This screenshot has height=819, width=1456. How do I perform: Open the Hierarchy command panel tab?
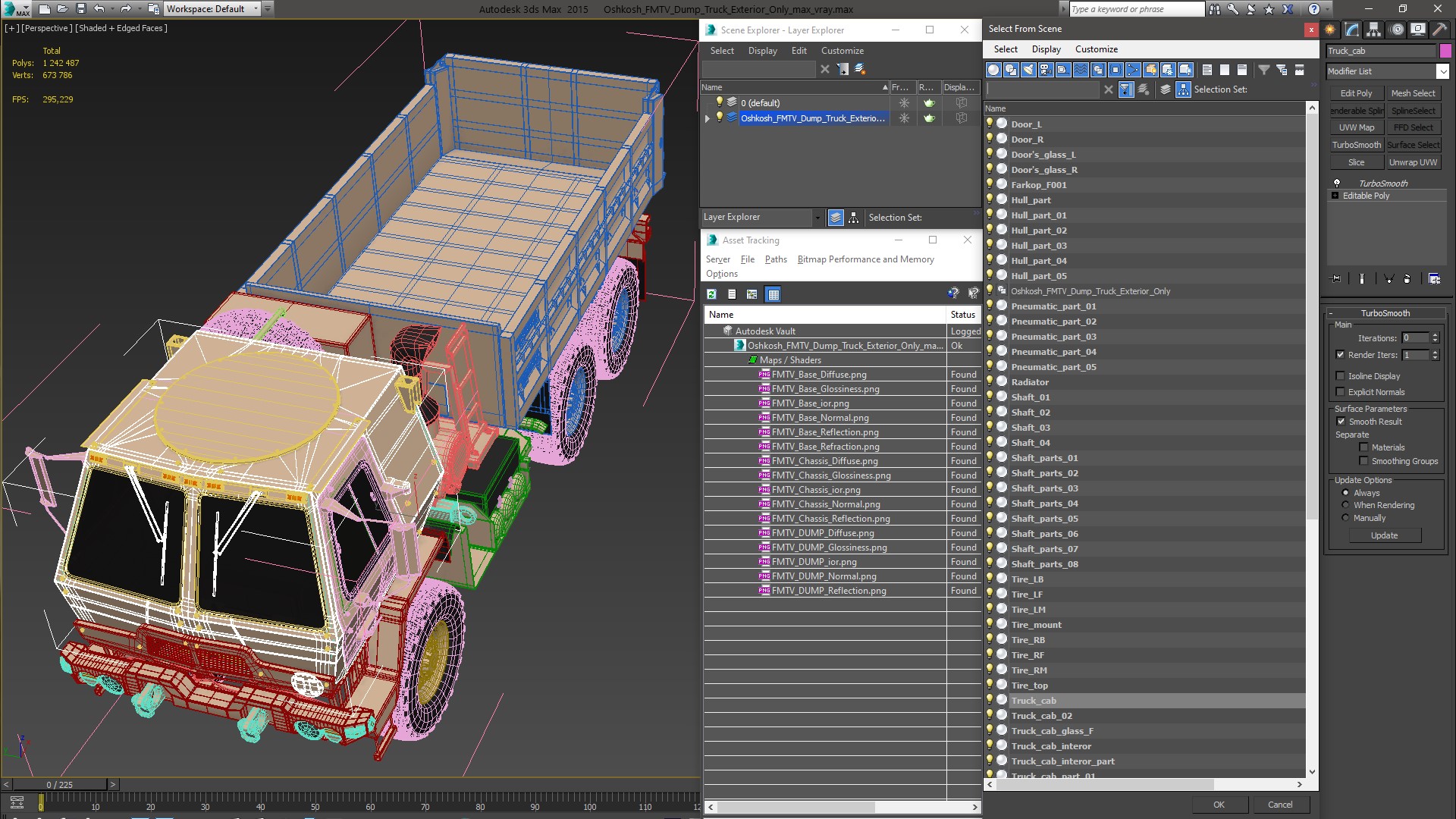(x=1374, y=30)
